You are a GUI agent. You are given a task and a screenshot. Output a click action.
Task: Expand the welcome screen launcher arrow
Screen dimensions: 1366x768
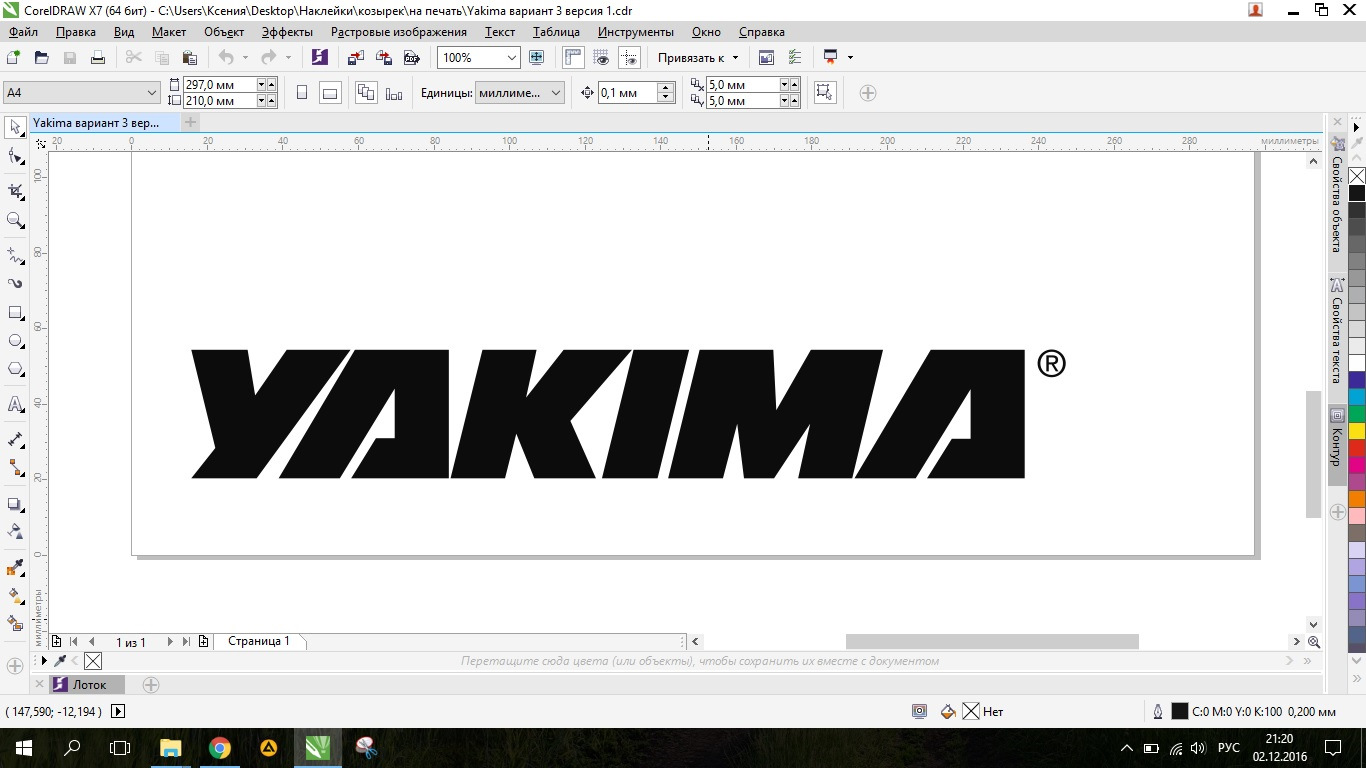tap(850, 58)
